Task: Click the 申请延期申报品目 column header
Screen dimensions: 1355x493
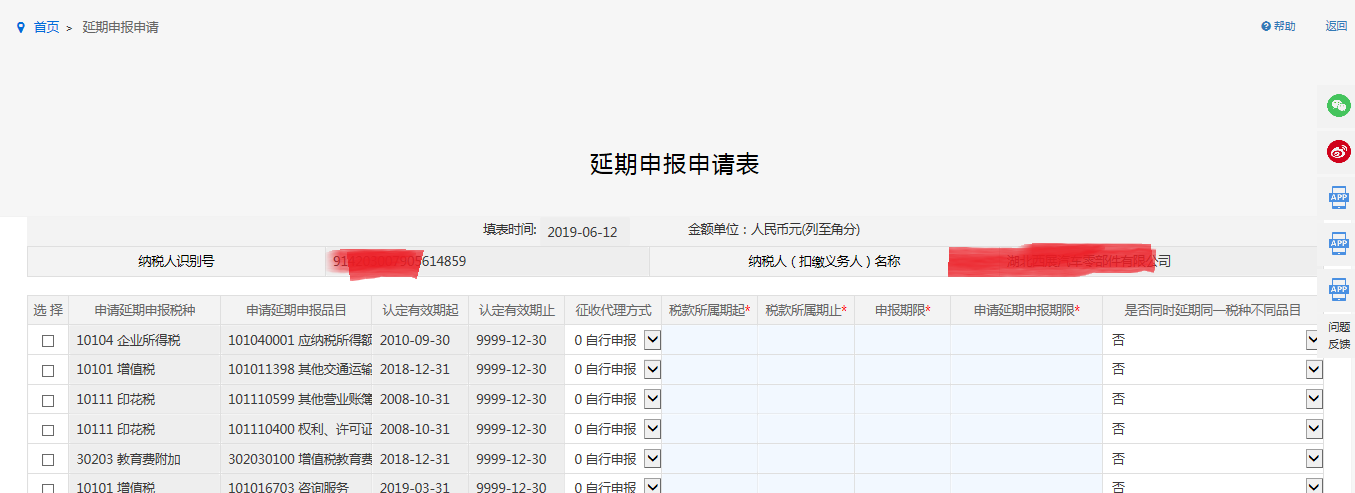Action: tap(296, 310)
